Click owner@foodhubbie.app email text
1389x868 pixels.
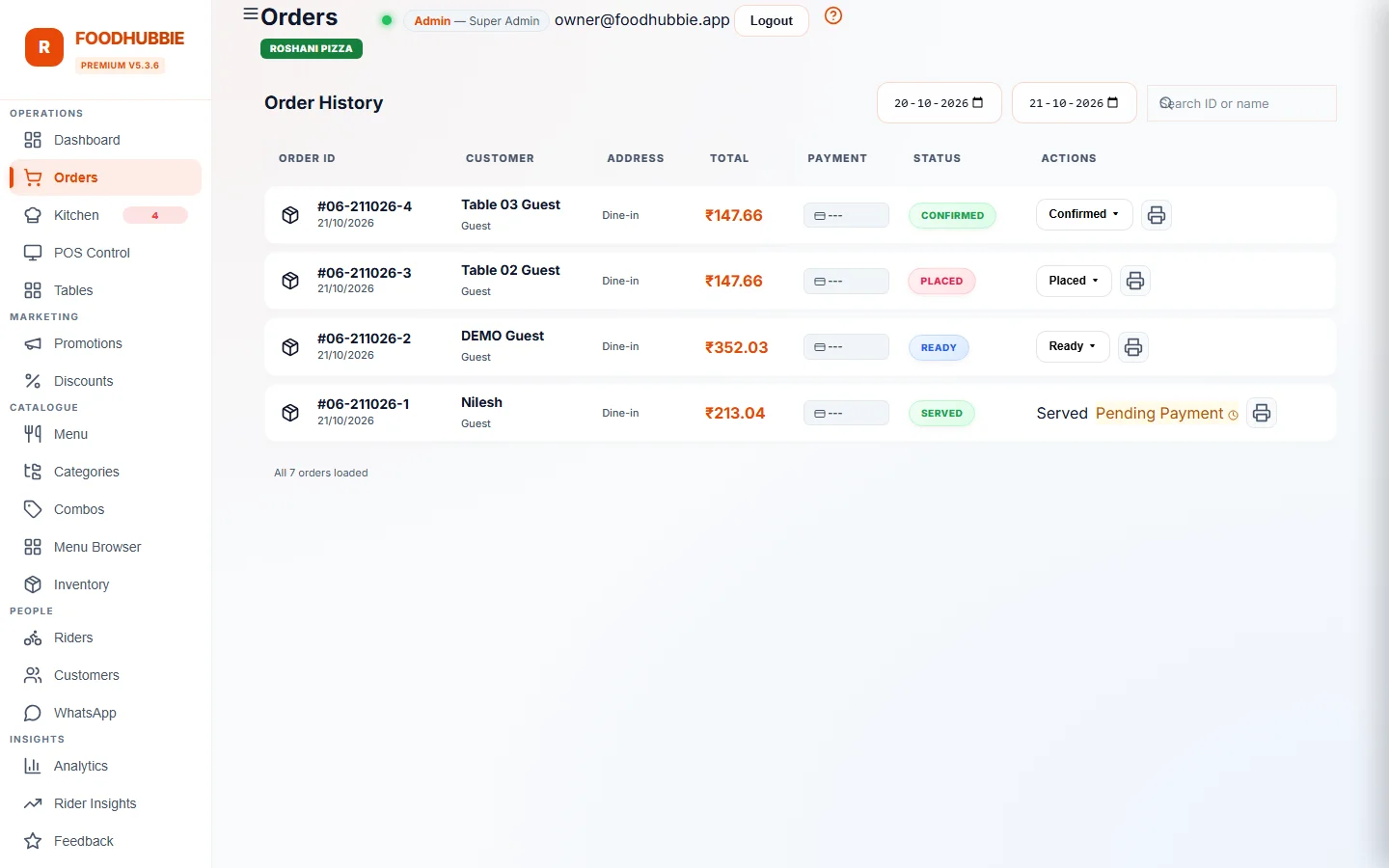(642, 19)
